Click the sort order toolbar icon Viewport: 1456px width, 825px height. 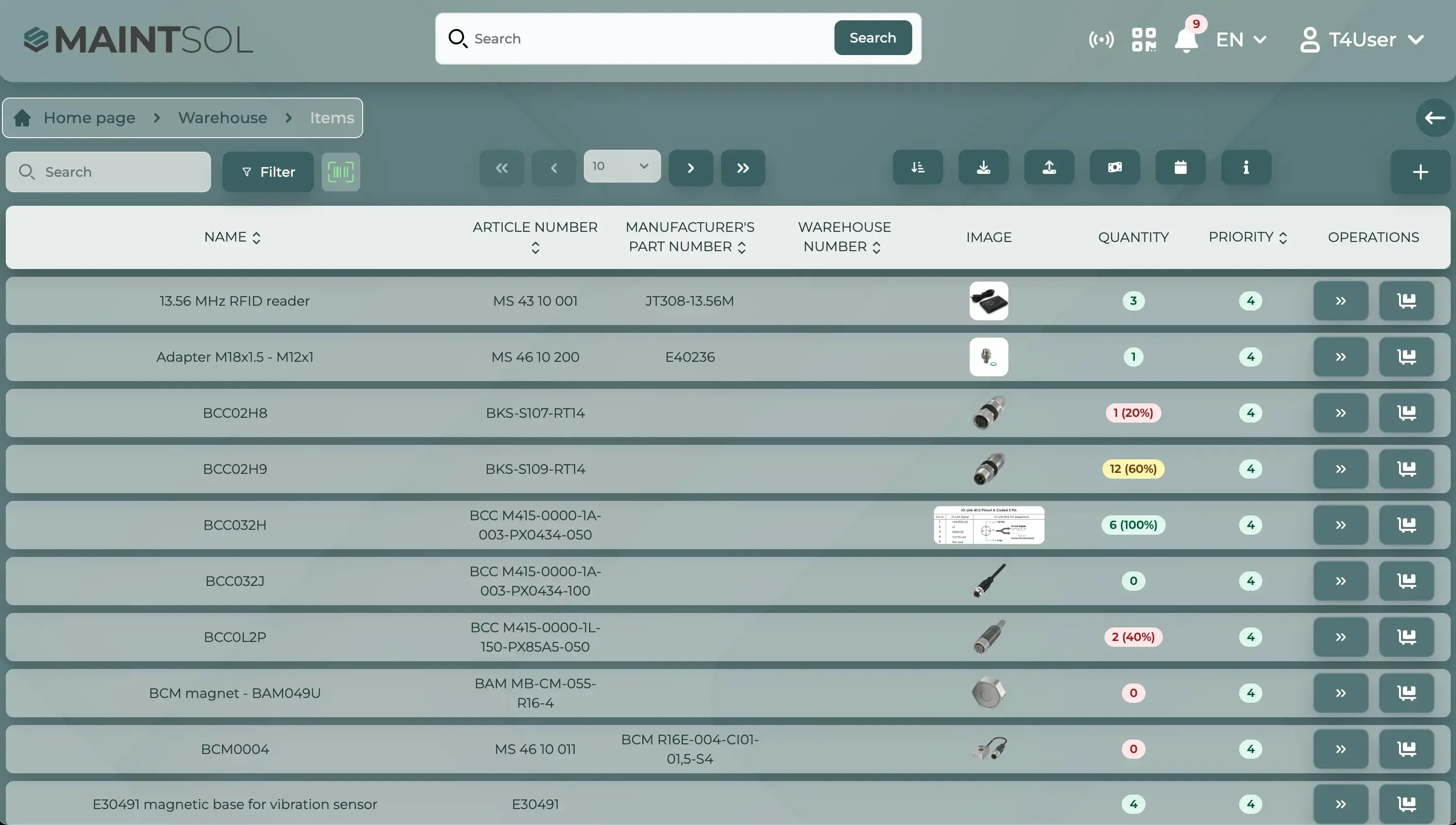pos(918,167)
